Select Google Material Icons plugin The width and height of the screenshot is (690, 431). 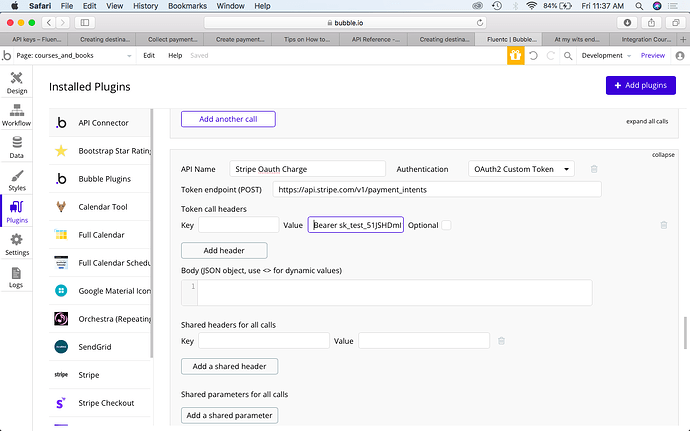point(99,291)
